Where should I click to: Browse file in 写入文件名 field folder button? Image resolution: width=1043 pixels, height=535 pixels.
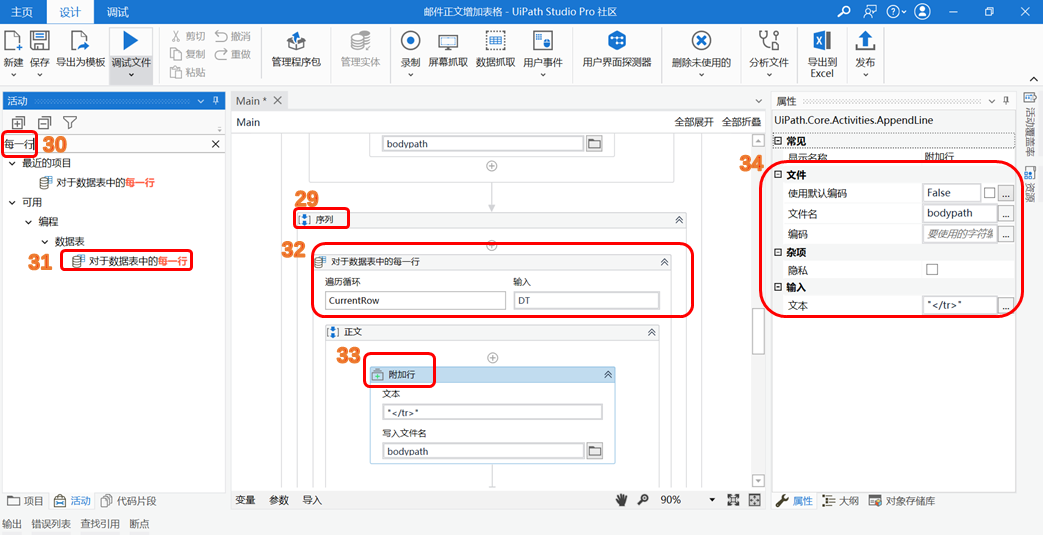pyautogui.click(x=595, y=451)
